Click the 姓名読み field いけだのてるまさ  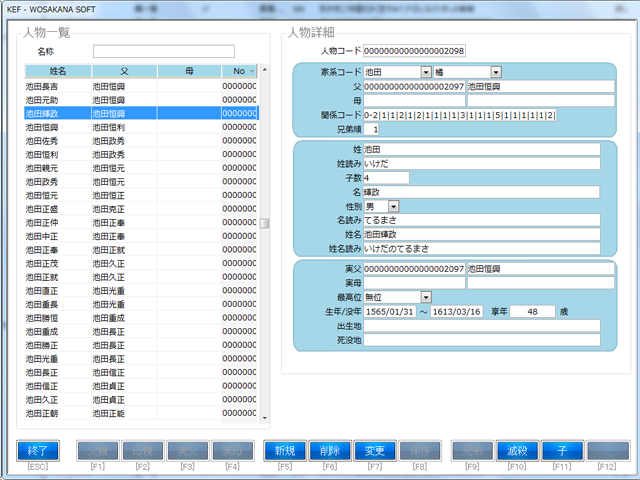[482, 249]
